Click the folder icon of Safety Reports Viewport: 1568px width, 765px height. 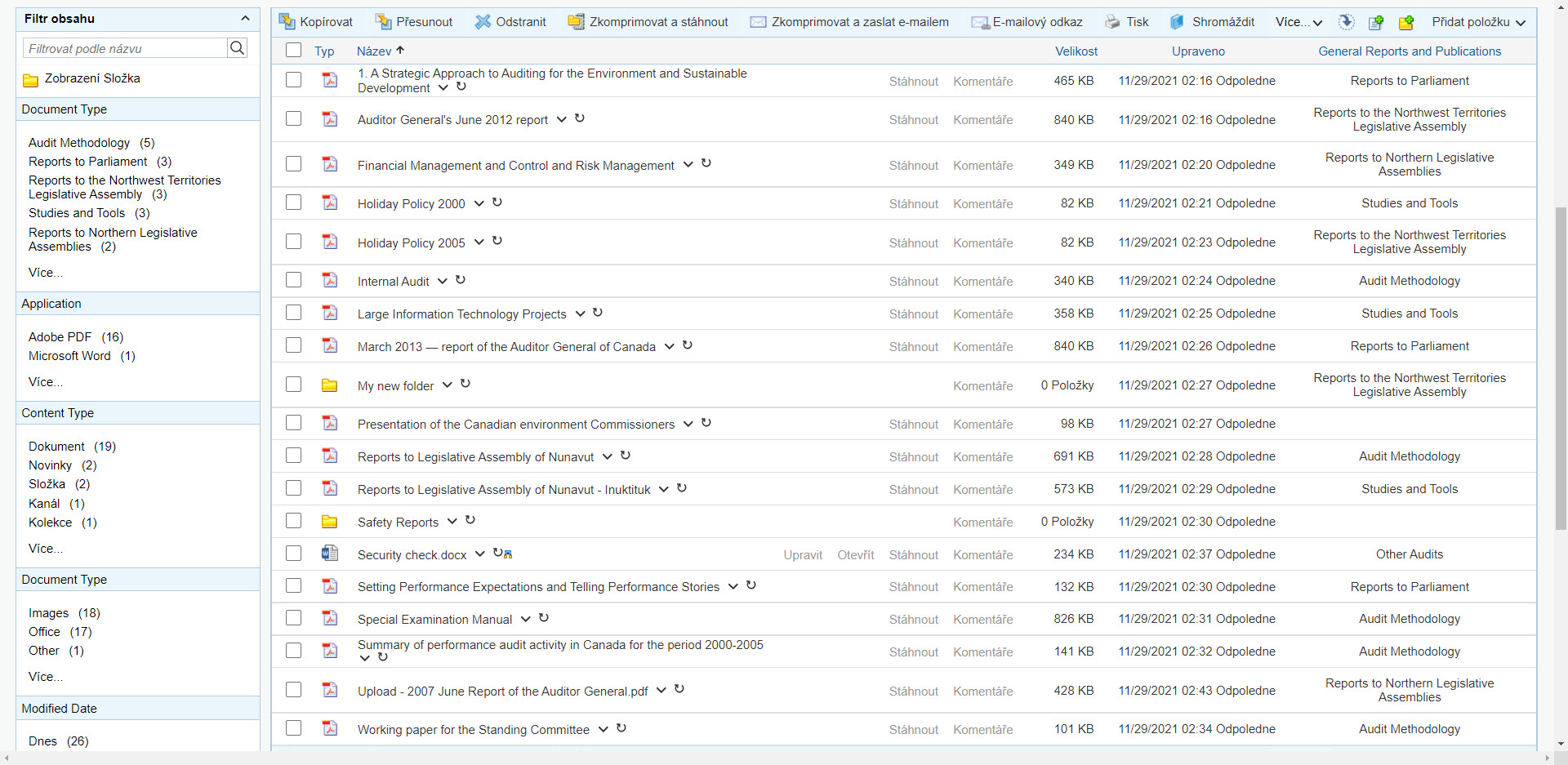coord(329,522)
